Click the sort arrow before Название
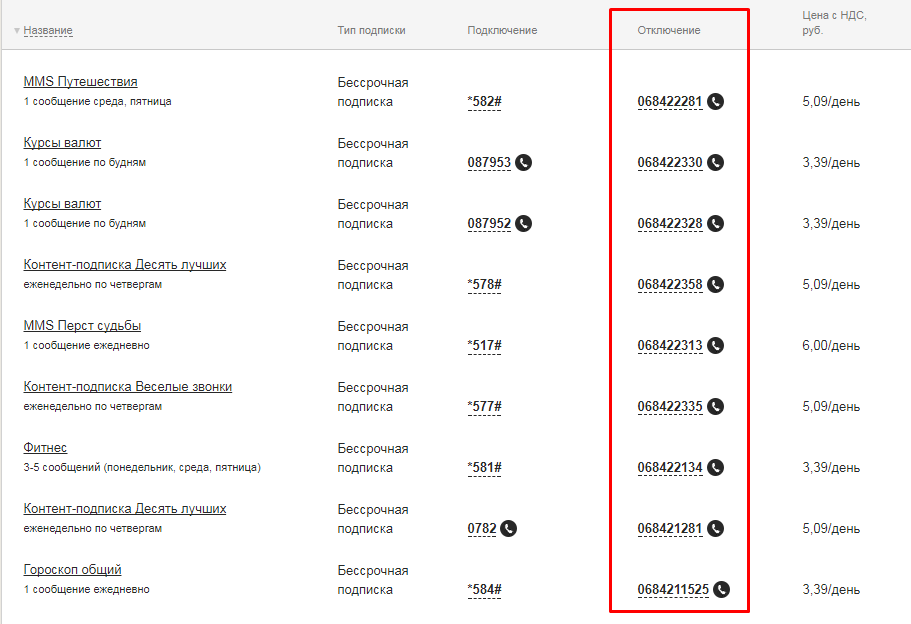Image resolution: width=911 pixels, height=624 pixels. click(x=17, y=31)
